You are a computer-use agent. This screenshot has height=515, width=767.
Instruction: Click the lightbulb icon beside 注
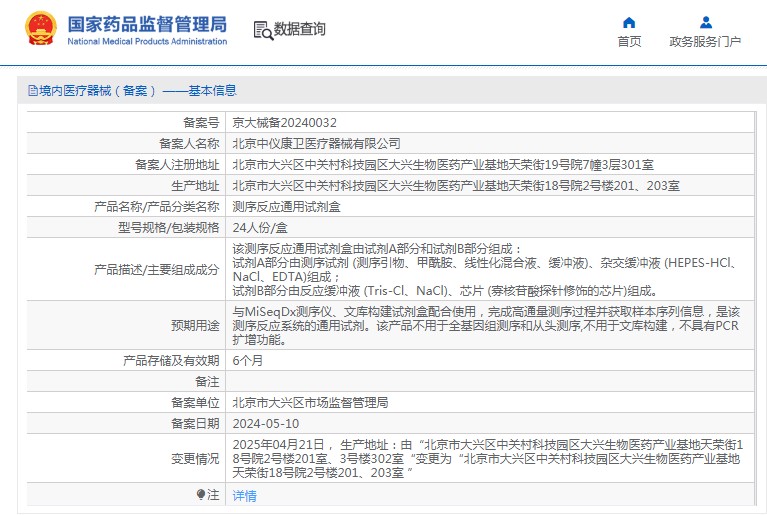pyautogui.click(x=201, y=494)
